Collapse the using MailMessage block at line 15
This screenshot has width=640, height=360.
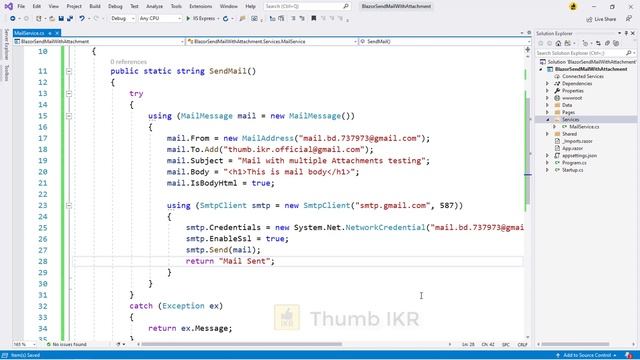(69, 116)
